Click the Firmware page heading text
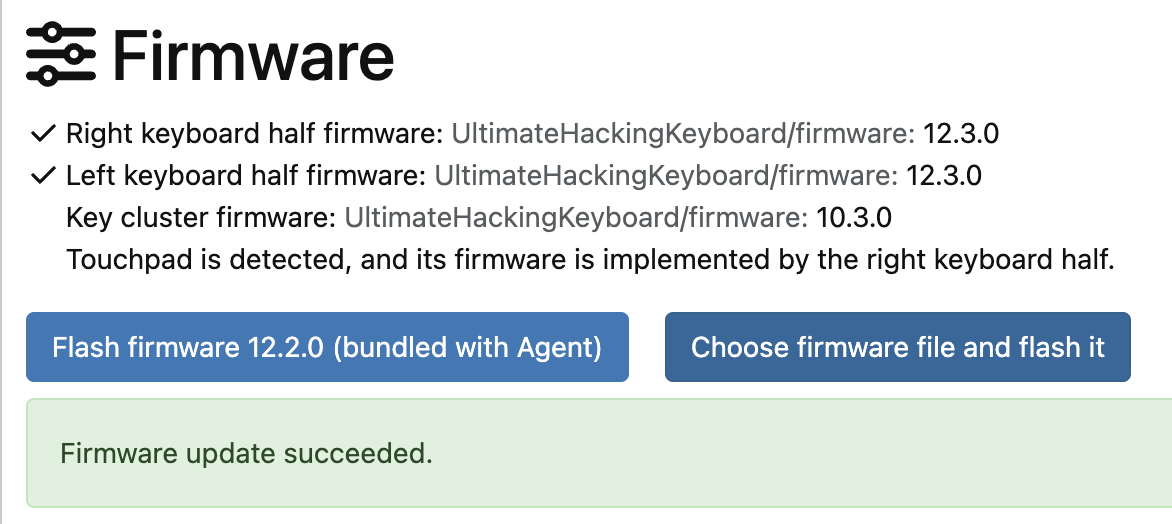Viewport: 1172px width, 524px height. tap(253, 56)
